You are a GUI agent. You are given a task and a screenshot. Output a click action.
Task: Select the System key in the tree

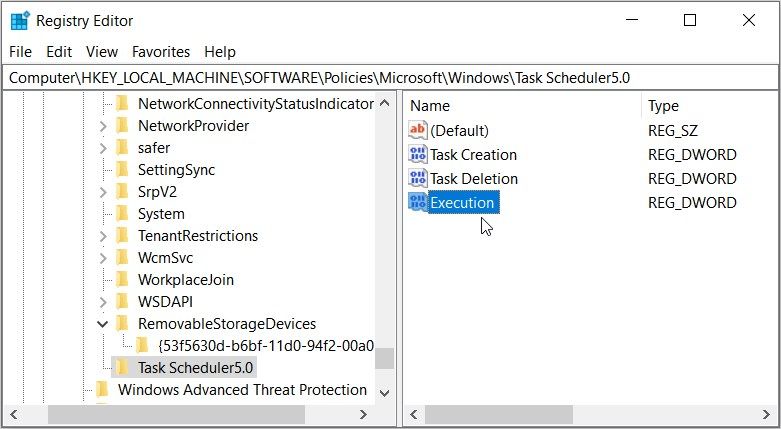pos(161,214)
